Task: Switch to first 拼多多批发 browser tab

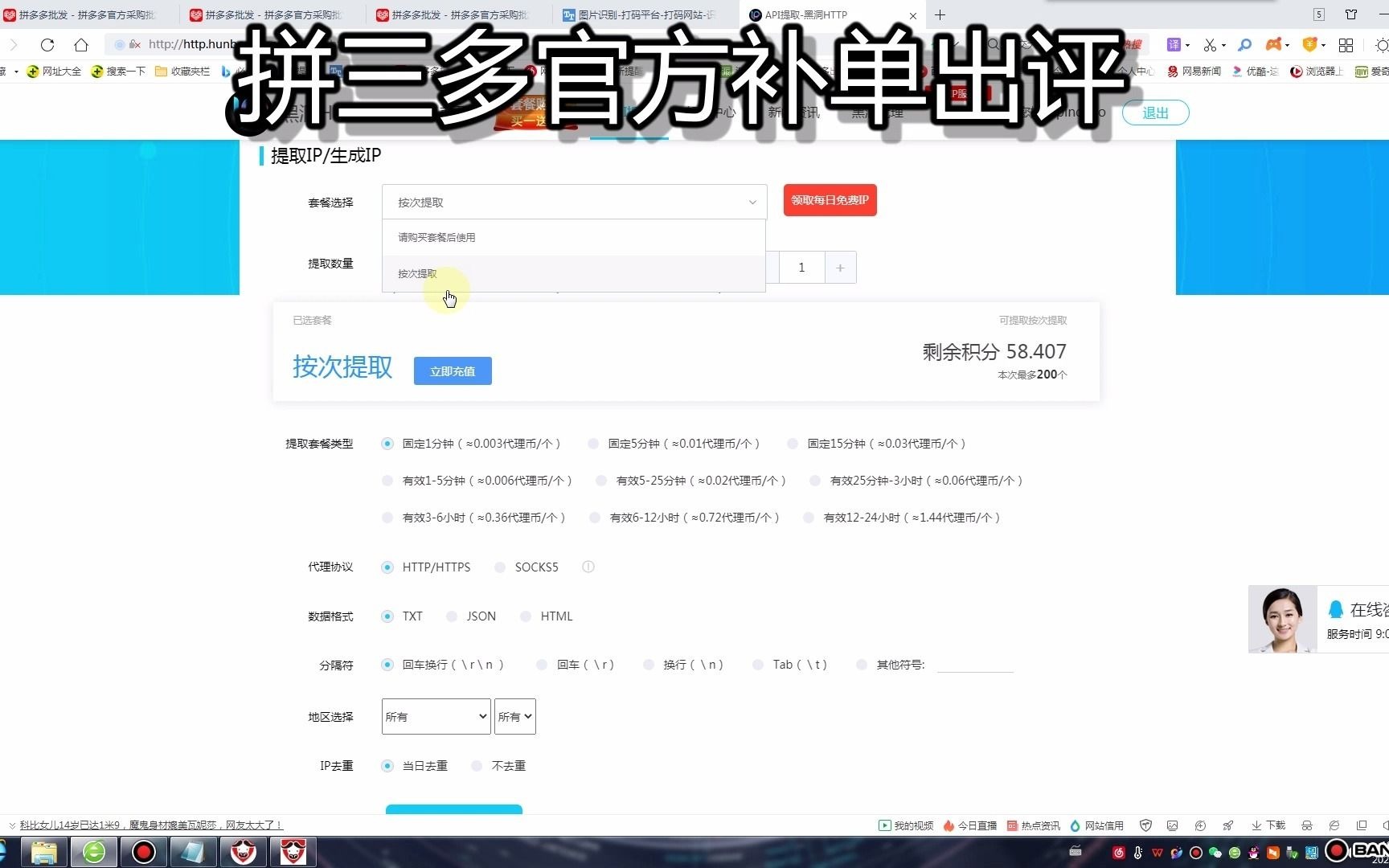Action: tap(88, 14)
